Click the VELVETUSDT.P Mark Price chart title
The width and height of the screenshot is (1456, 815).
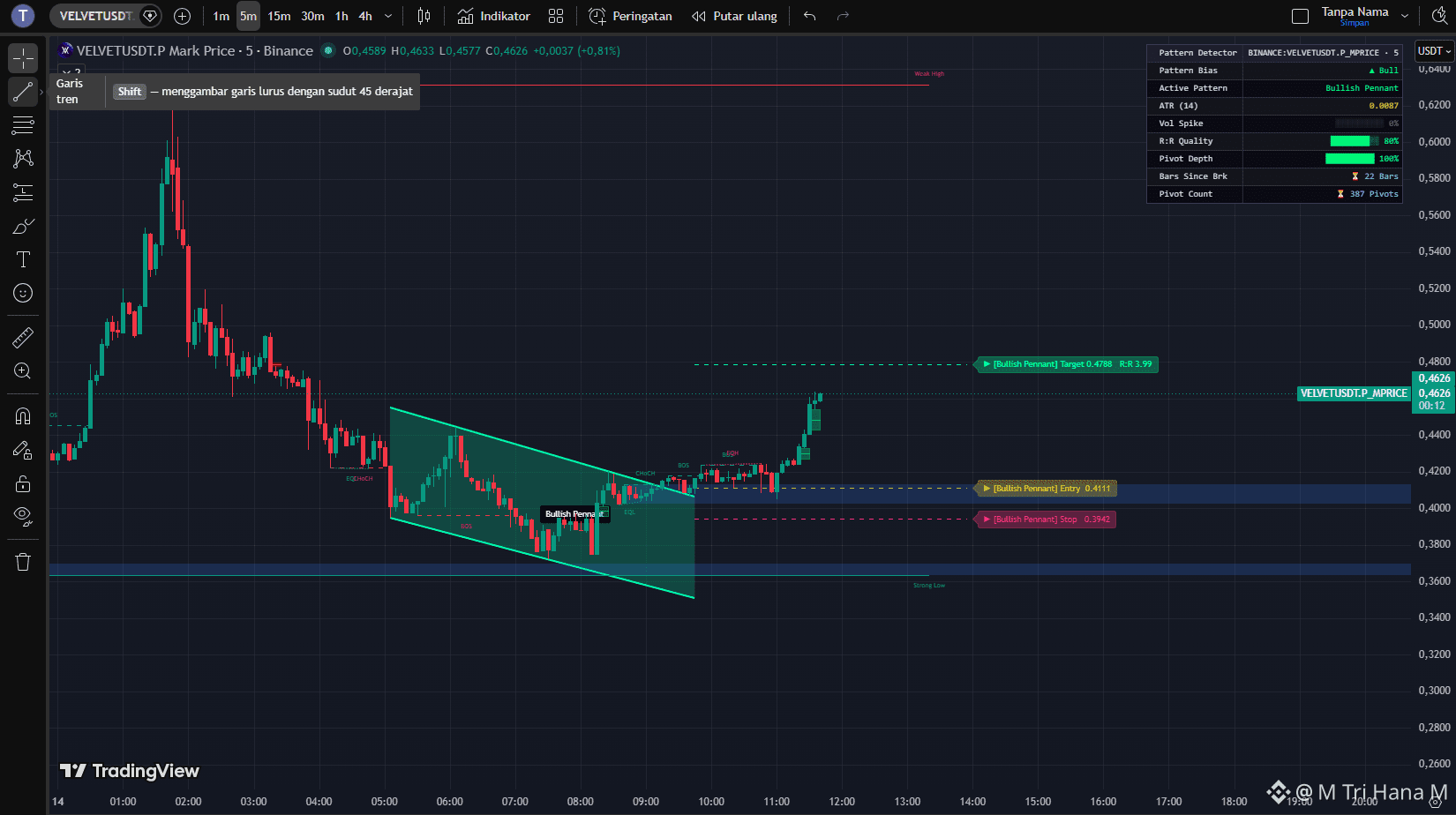coord(194,51)
